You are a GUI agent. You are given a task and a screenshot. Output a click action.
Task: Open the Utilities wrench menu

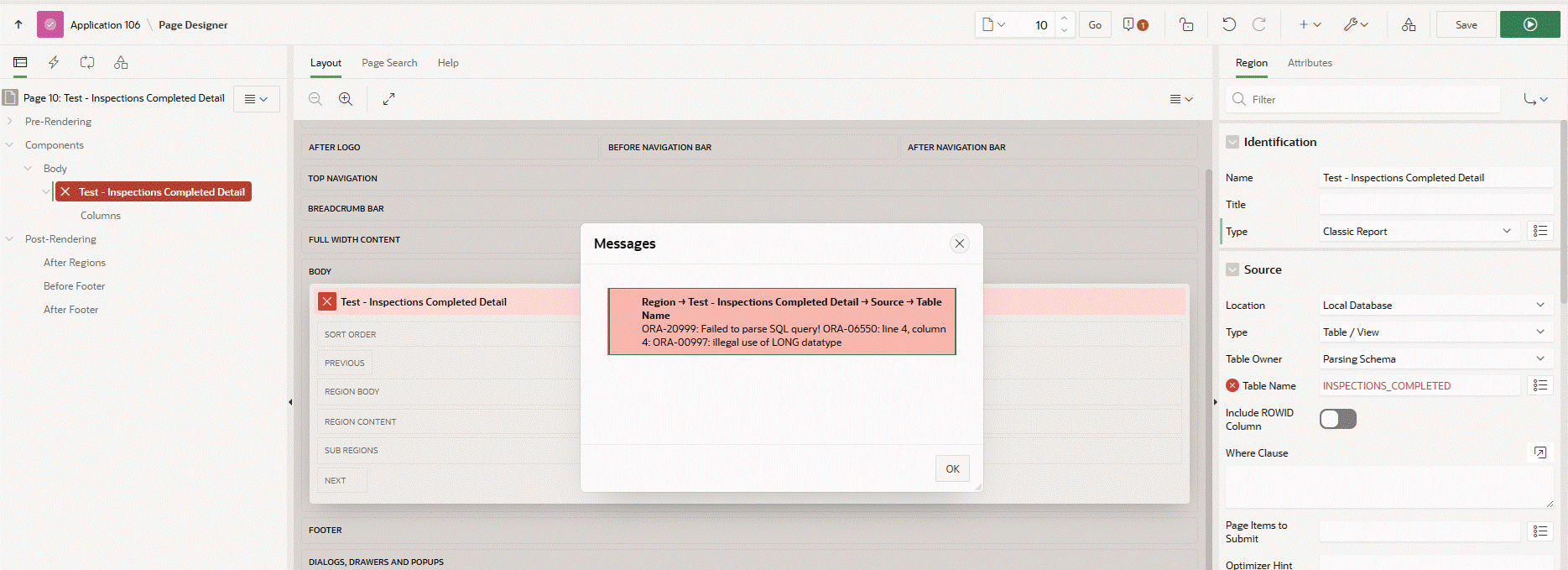(x=1355, y=25)
